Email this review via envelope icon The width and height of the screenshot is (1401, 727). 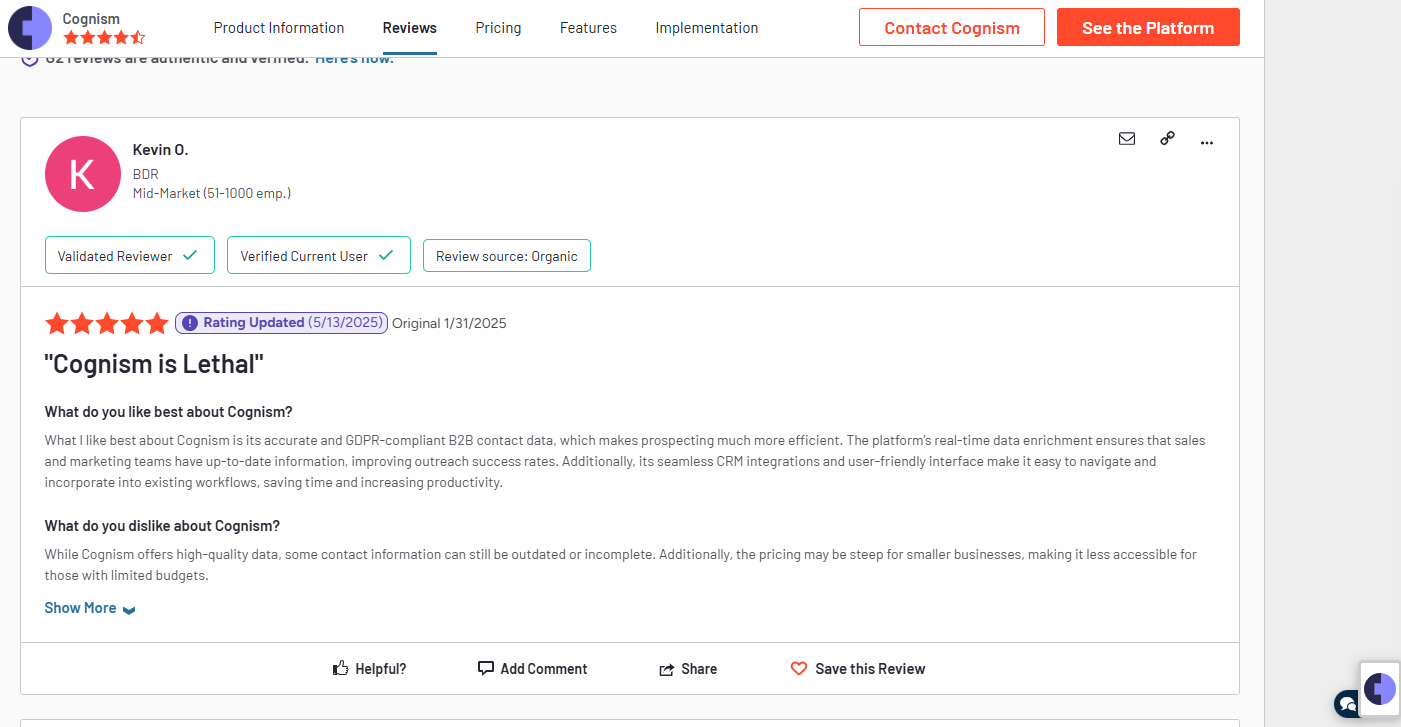[x=1127, y=139]
